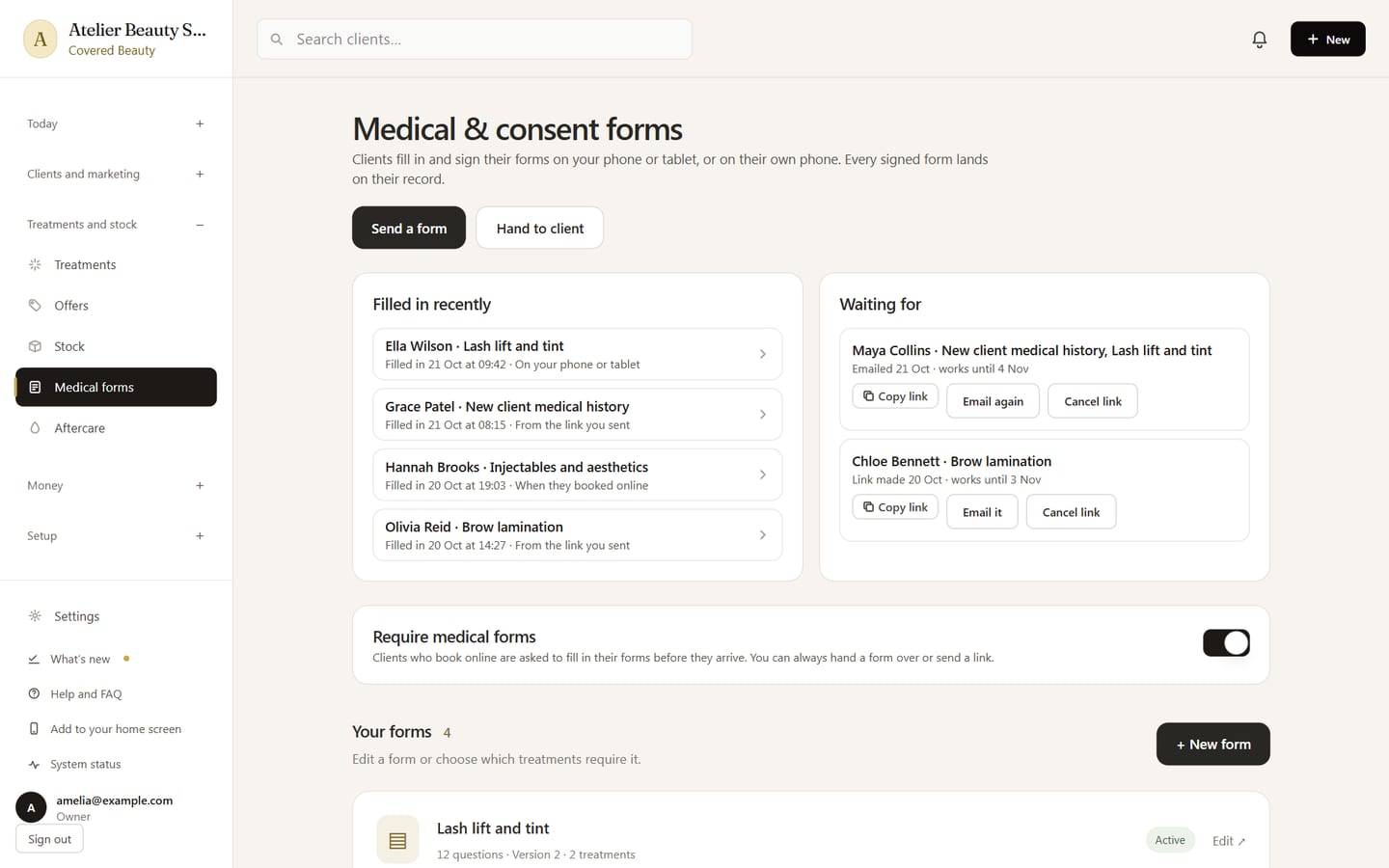This screenshot has width=1389, height=868.
Task: Click Send a form button
Action: click(409, 229)
